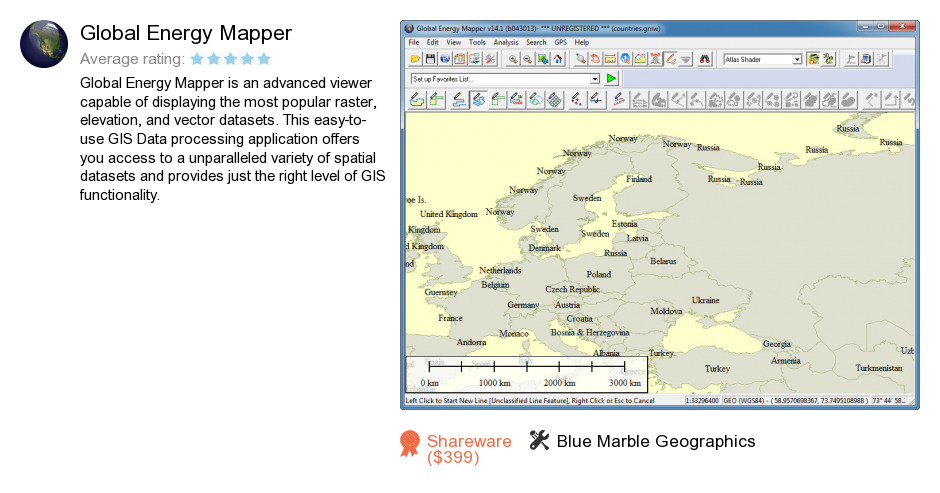Click the Ukraine label on the map
This screenshot has width=940, height=493.
[x=705, y=300]
